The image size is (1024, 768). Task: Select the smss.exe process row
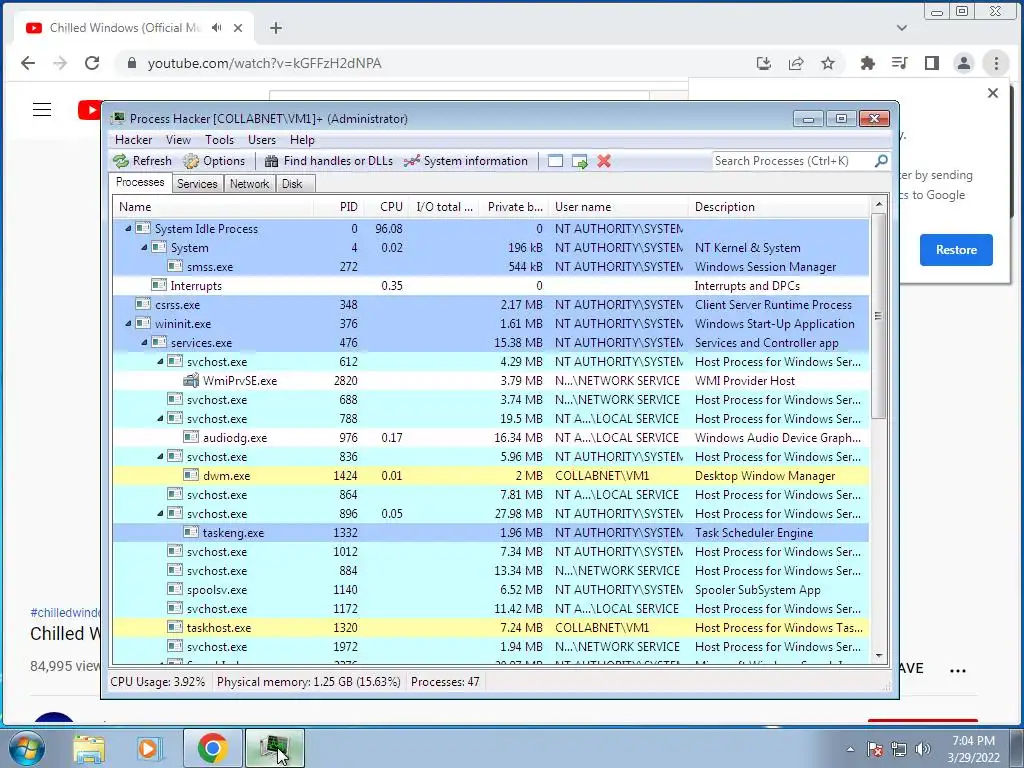click(x=490, y=266)
